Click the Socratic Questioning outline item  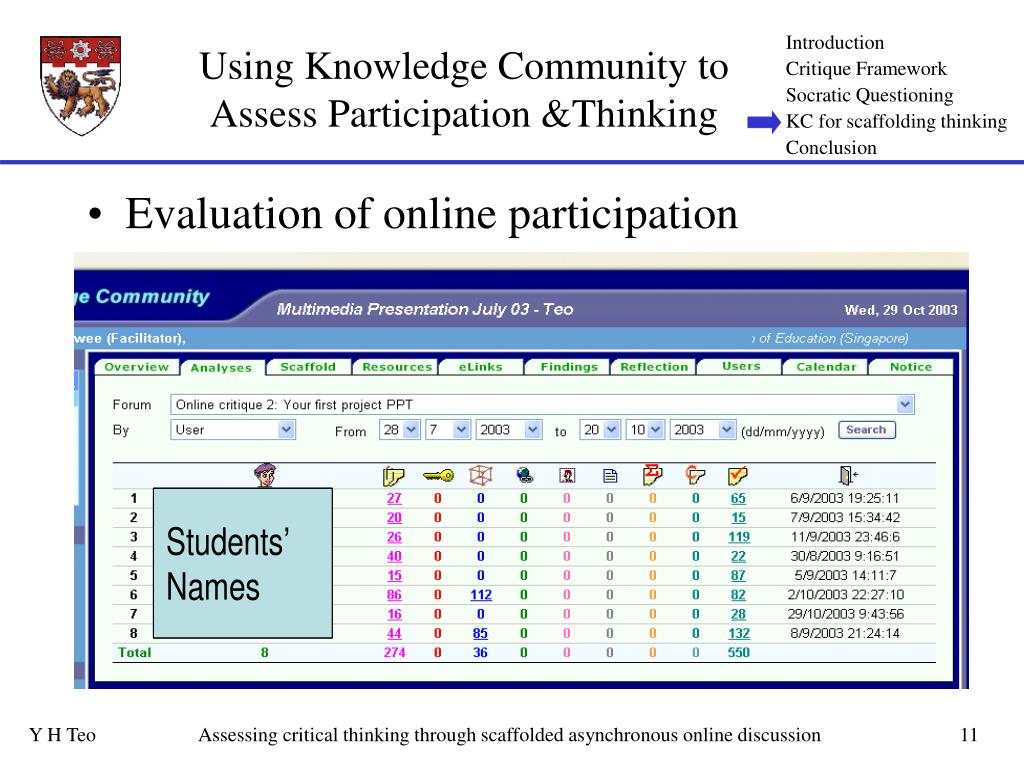[869, 95]
